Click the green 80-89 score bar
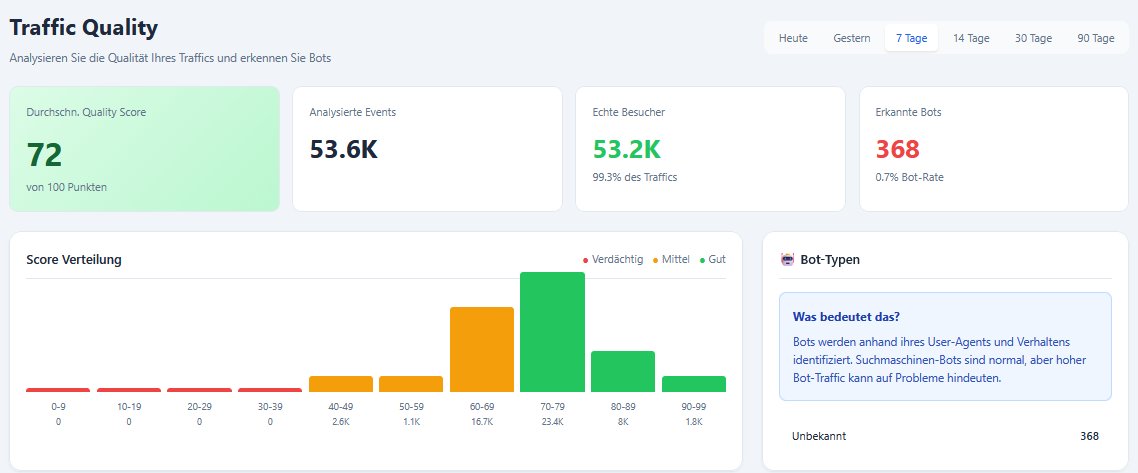Screen dimensions: 1138x473 pyautogui.click(x=623, y=371)
